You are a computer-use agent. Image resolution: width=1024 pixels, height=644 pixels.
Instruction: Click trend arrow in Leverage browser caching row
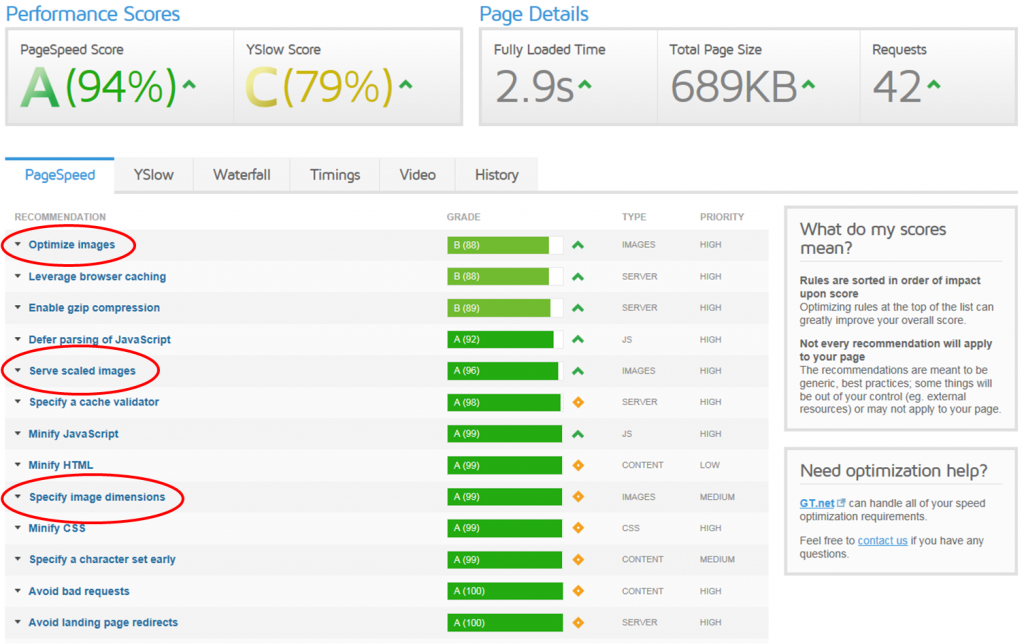(x=577, y=277)
